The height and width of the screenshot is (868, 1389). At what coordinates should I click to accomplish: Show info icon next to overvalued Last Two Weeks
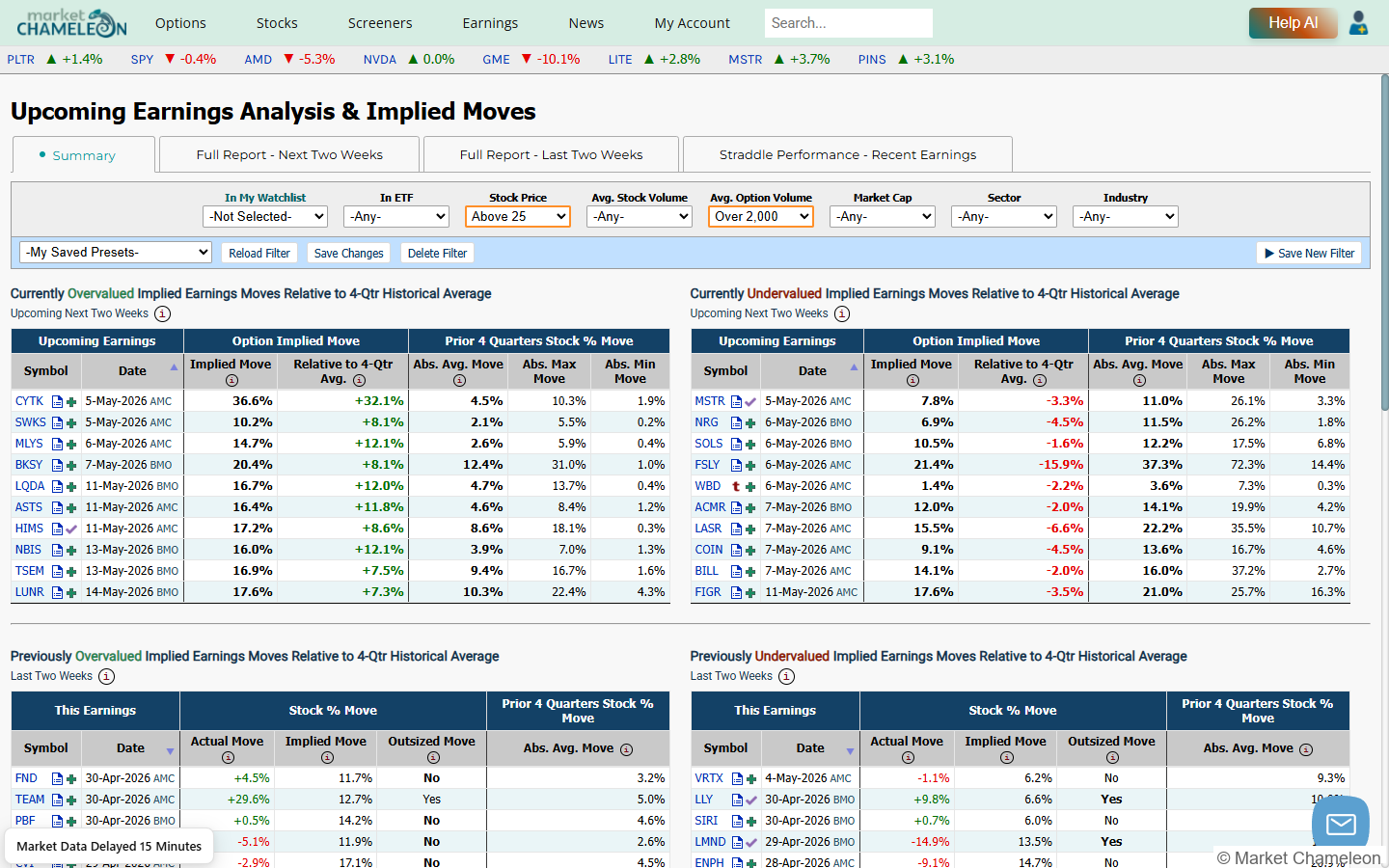point(107,676)
